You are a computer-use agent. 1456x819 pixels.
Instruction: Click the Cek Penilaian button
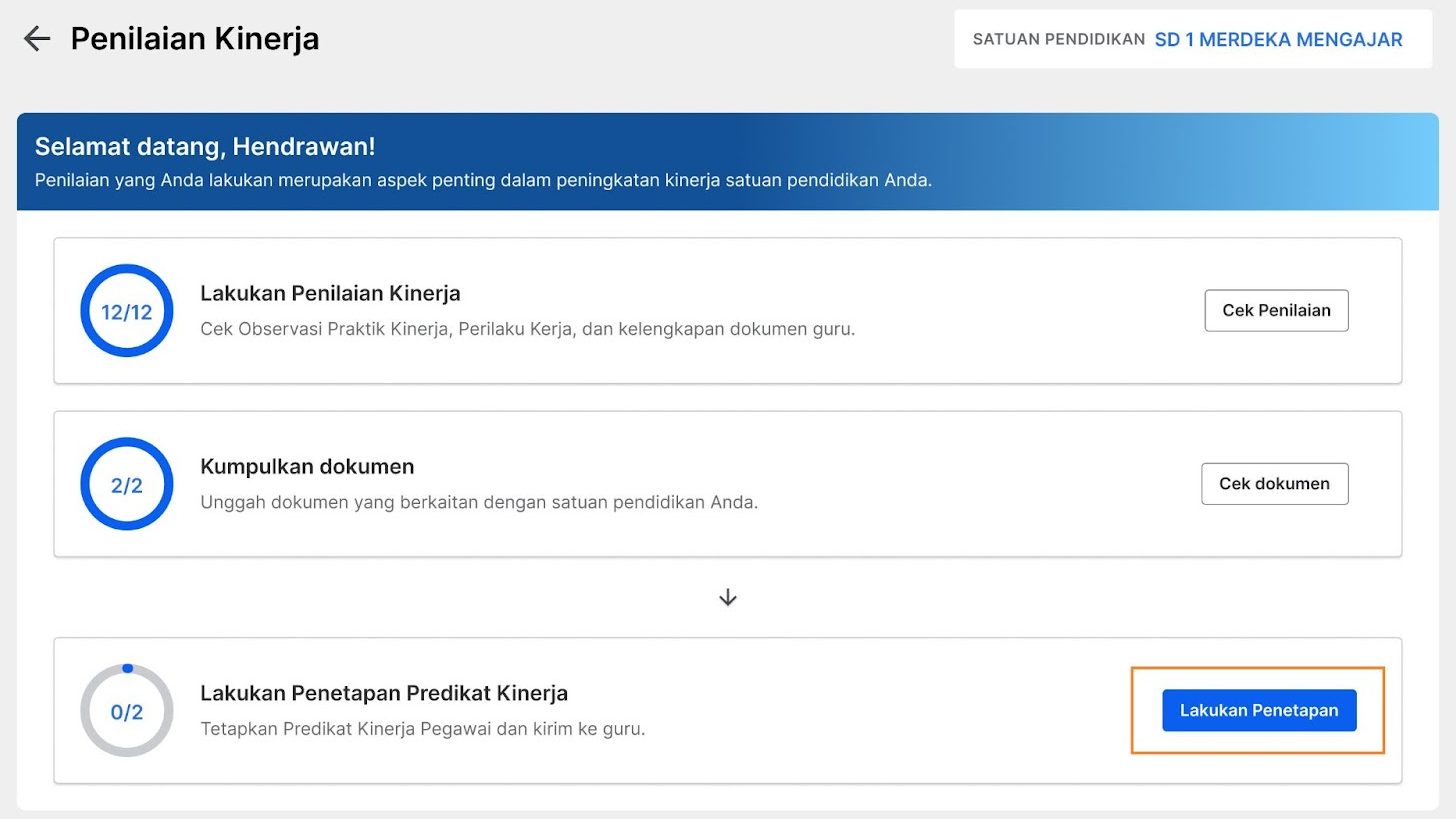(x=1276, y=310)
